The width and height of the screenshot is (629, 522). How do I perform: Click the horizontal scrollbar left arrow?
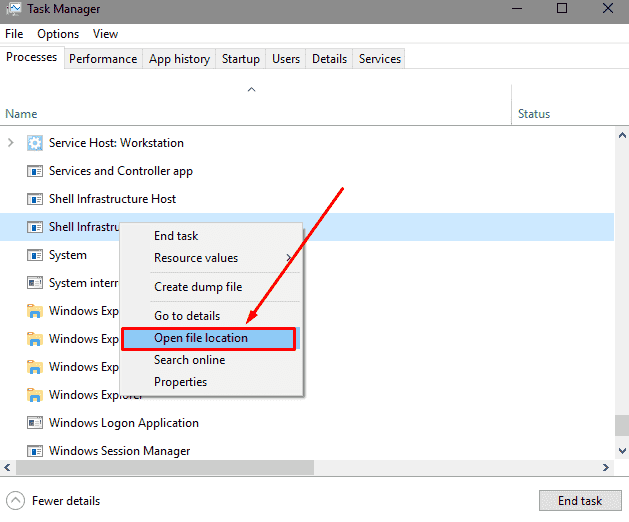click(x=7, y=467)
